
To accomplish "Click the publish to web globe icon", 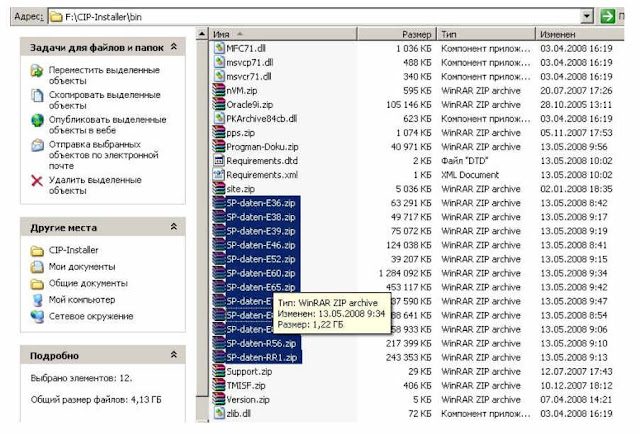I will click(37, 120).
